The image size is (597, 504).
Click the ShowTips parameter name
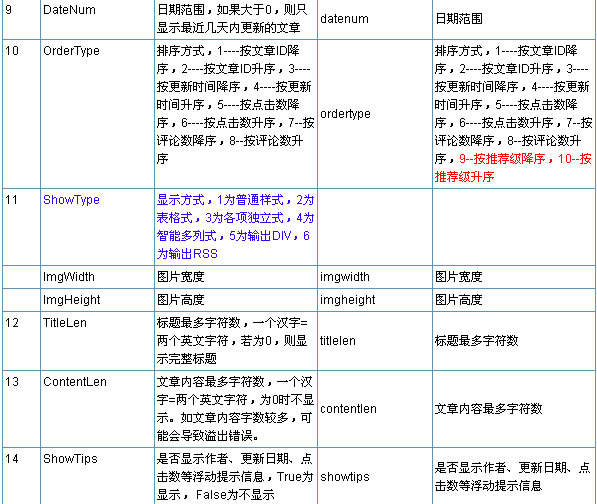coord(70,459)
